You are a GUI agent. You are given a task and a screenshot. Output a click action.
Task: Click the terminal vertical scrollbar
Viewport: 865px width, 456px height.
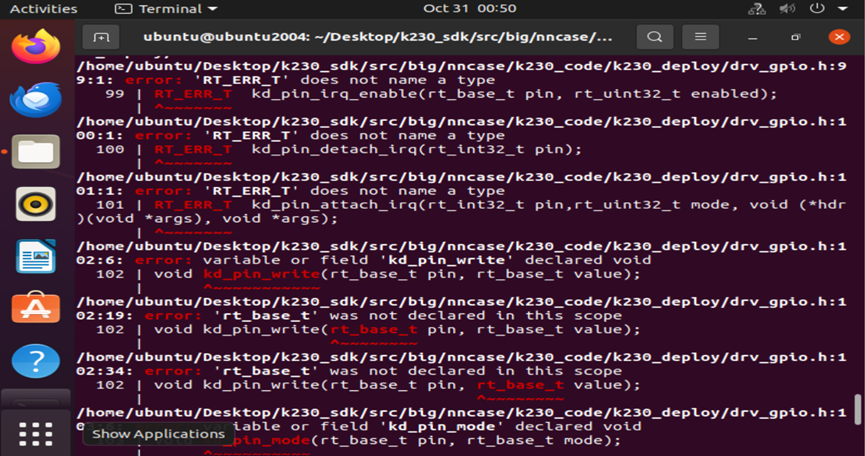tap(856, 410)
